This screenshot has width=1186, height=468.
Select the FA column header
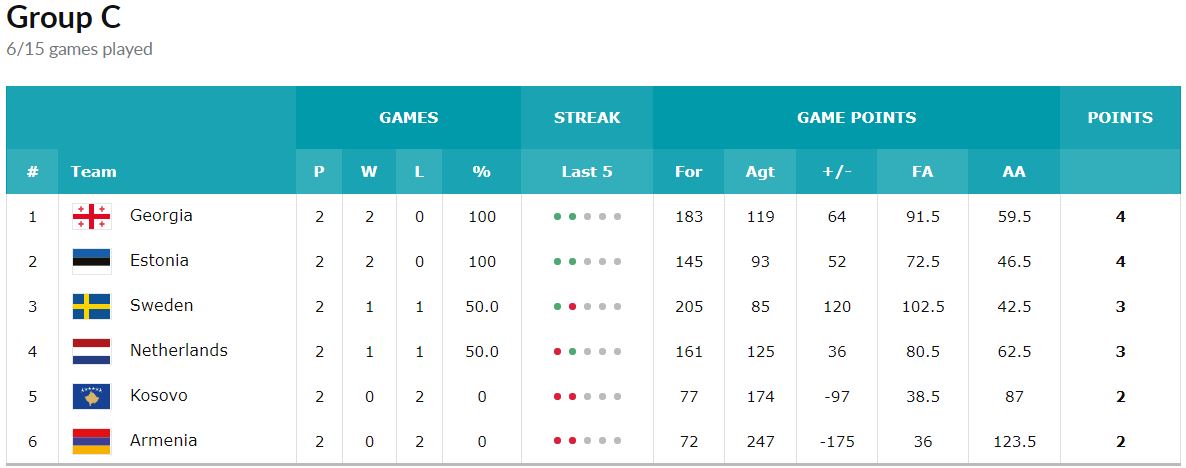(x=923, y=172)
